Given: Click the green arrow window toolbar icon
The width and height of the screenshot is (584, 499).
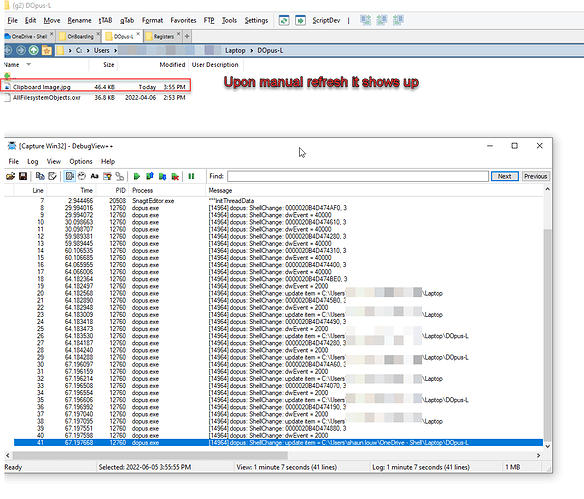Looking at the screenshot, I should point(300,20).
